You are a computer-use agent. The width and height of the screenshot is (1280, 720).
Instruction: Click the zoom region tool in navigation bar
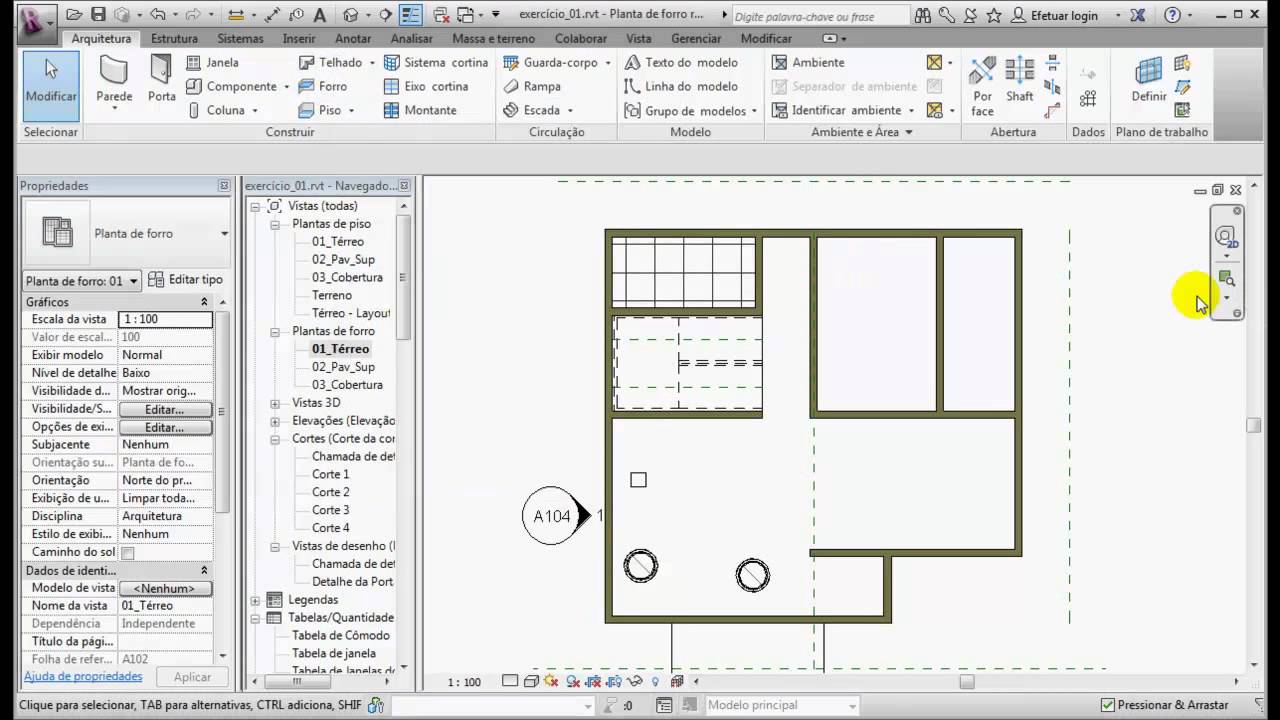coord(1226,279)
